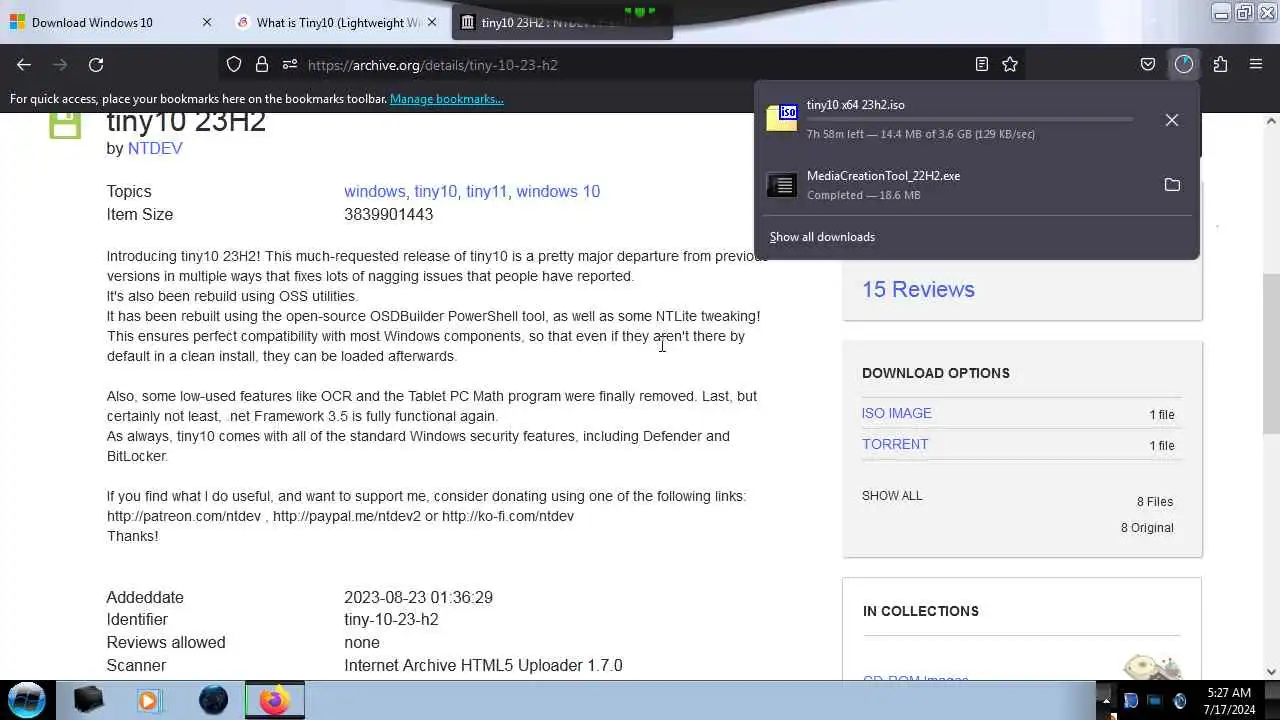Open tracking protection shield icon
Viewport: 1280px width, 720px height.
234,64
